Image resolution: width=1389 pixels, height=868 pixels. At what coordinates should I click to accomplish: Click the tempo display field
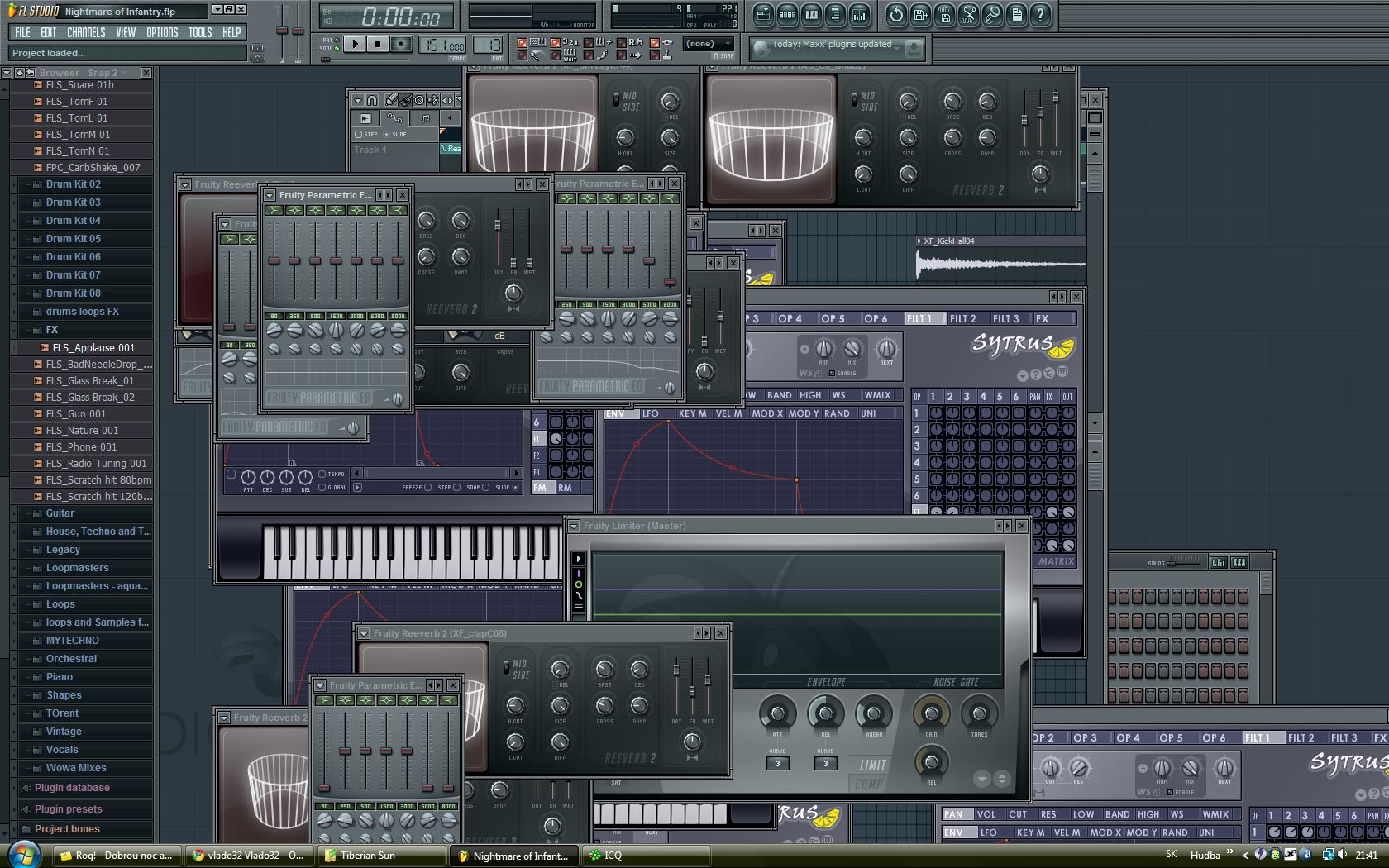444,45
